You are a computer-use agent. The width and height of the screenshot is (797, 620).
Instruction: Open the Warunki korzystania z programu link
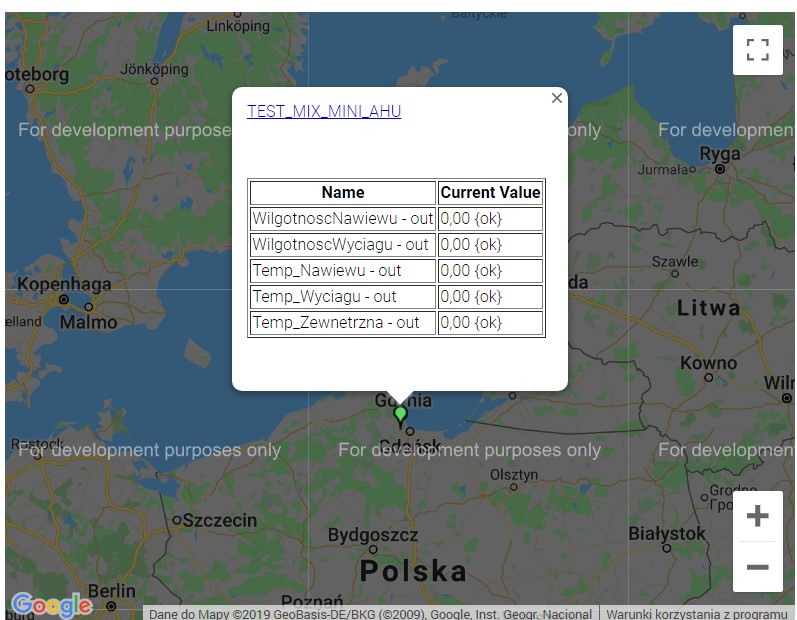click(696, 613)
